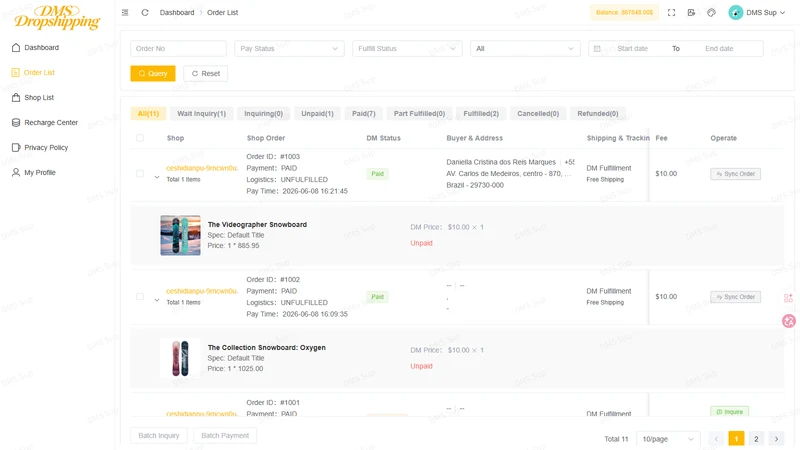Collapse order #1002 item details chevron
The height and width of the screenshot is (450, 800).
[x=157, y=300]
